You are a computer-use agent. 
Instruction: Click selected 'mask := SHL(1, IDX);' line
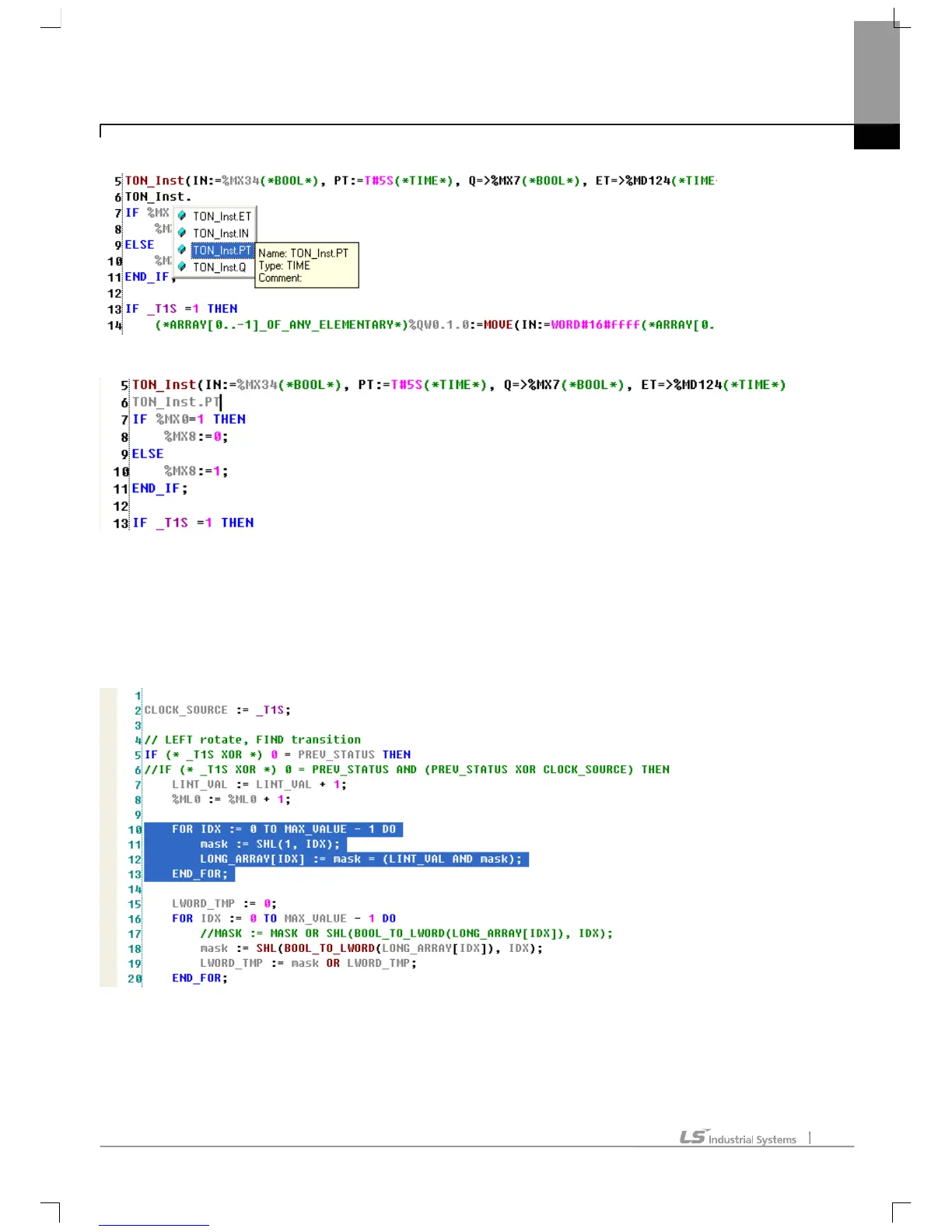(x=246, y=844)
